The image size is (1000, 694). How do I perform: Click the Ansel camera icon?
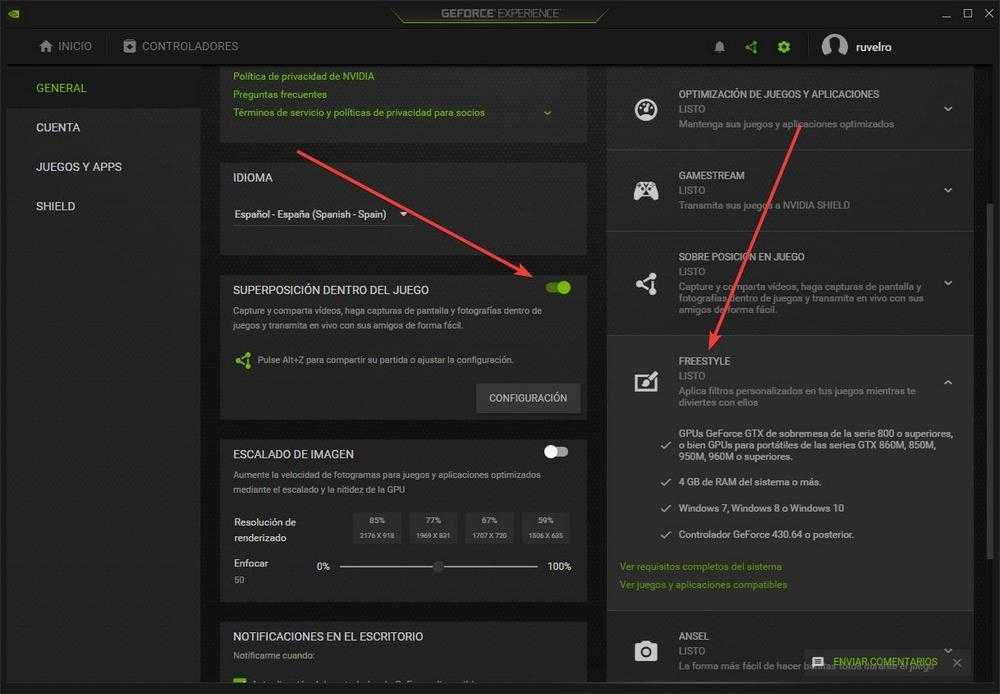pyautogui.click(x=646, y=652)
